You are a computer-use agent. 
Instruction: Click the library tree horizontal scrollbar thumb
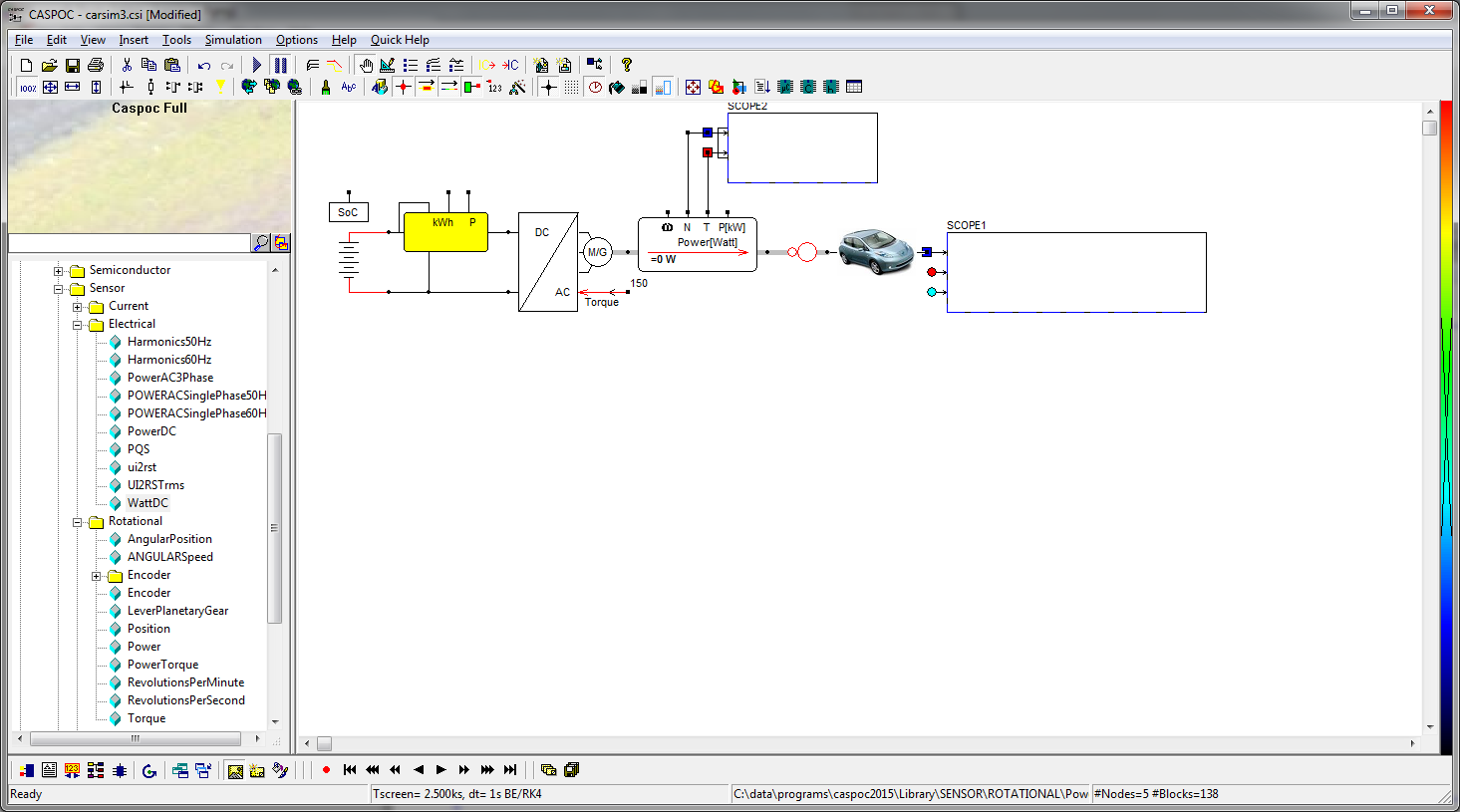pyautogui.click(x=136, y=739)
